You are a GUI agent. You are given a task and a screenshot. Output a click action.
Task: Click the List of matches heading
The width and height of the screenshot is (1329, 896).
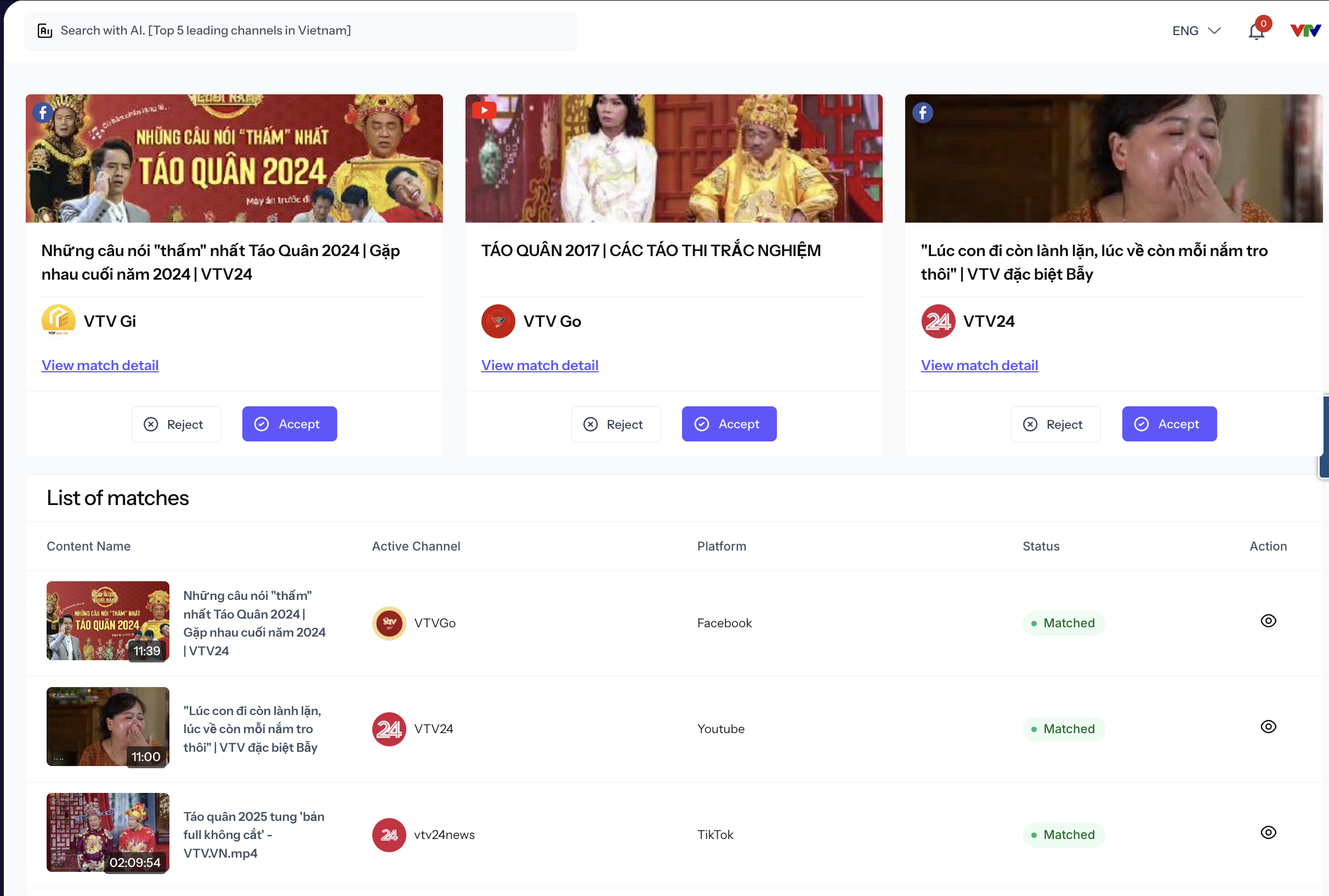118,498
